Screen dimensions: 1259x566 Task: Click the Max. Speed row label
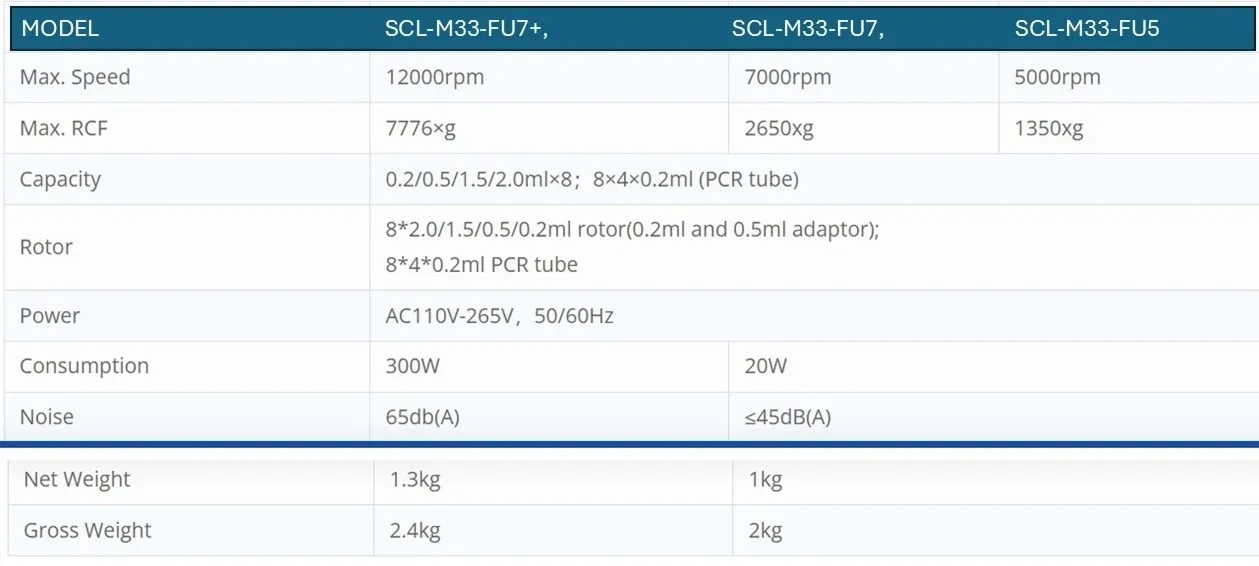[x=75, y=77]
